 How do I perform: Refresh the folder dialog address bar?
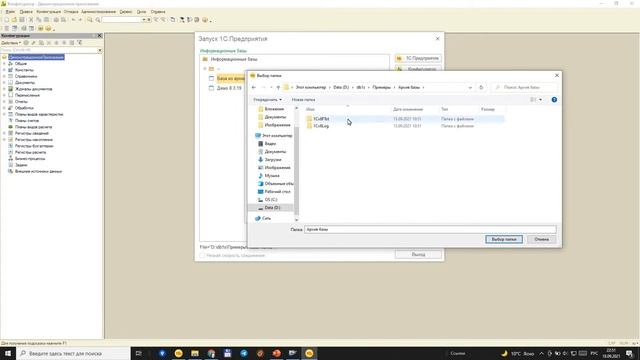click(x=481, y=87)
